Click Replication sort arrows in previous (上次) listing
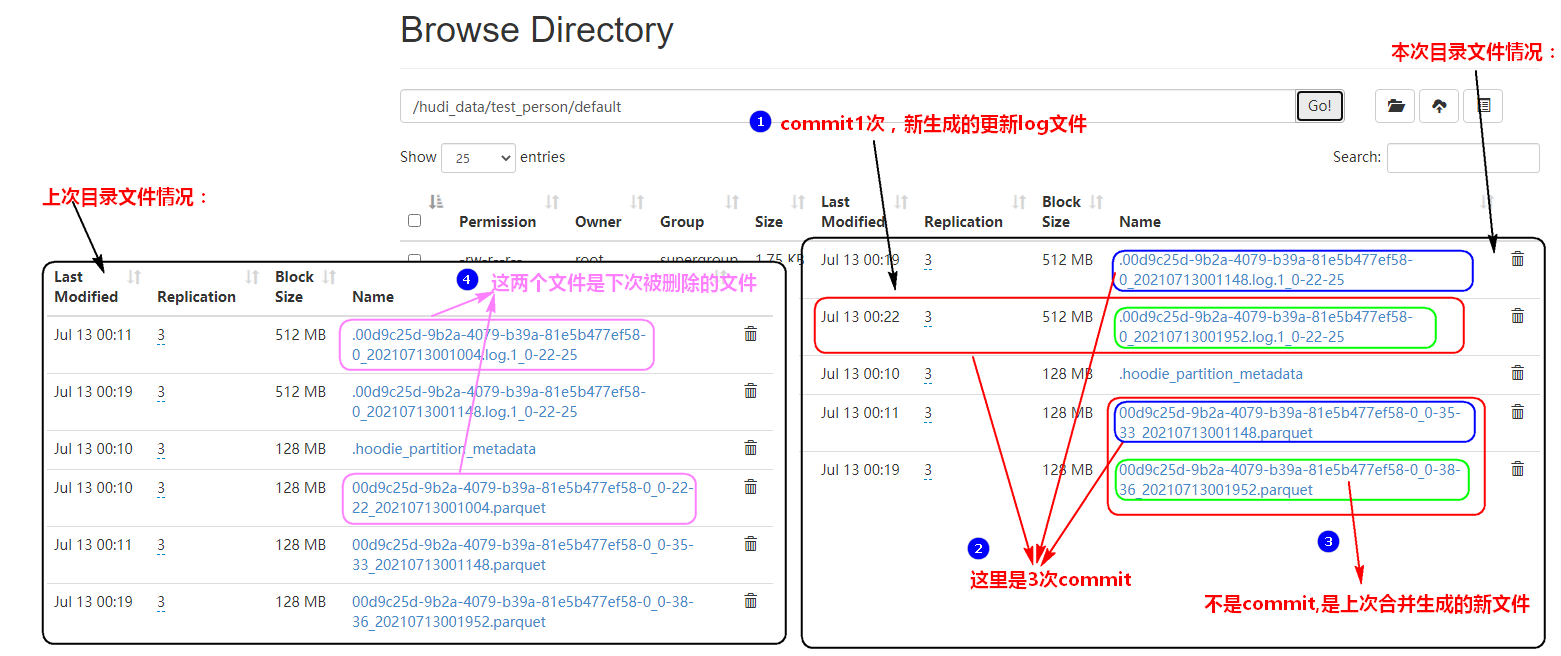1561x656 pixels. click(x=253, y=277)
